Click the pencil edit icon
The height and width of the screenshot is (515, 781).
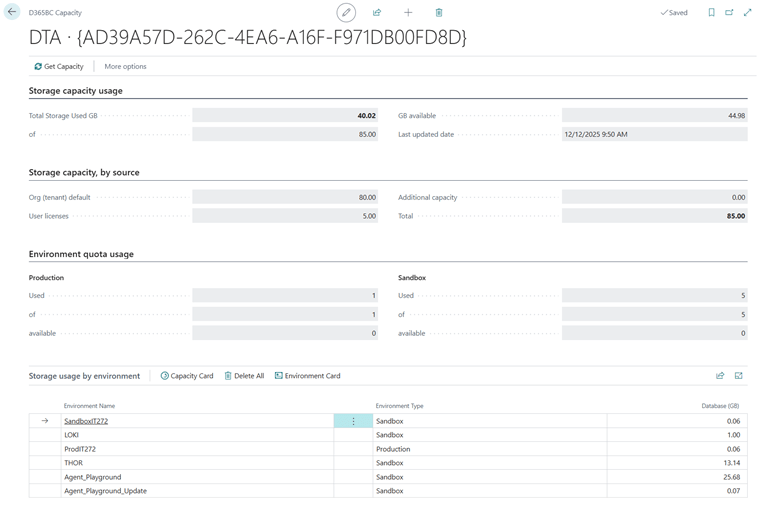[x=346, y=12]
